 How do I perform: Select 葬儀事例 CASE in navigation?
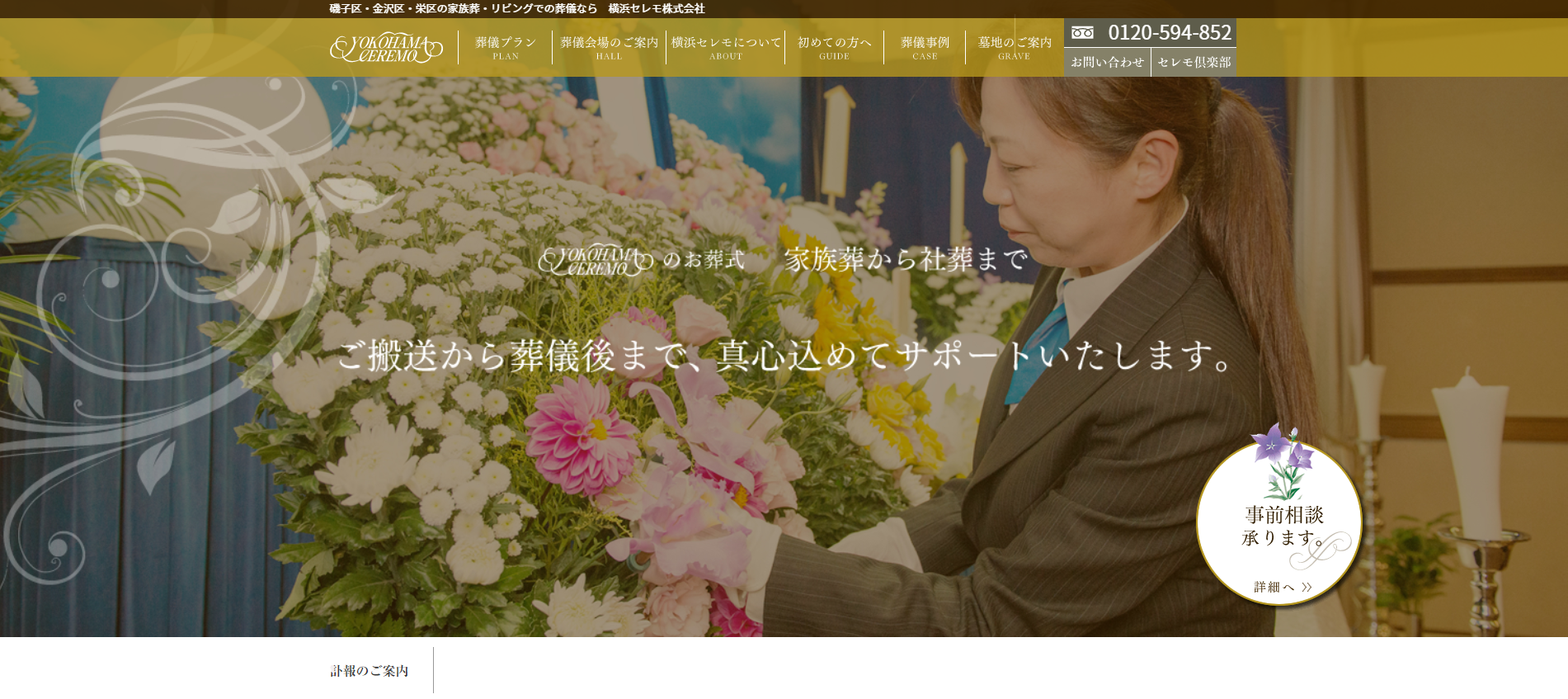point(925,48)
